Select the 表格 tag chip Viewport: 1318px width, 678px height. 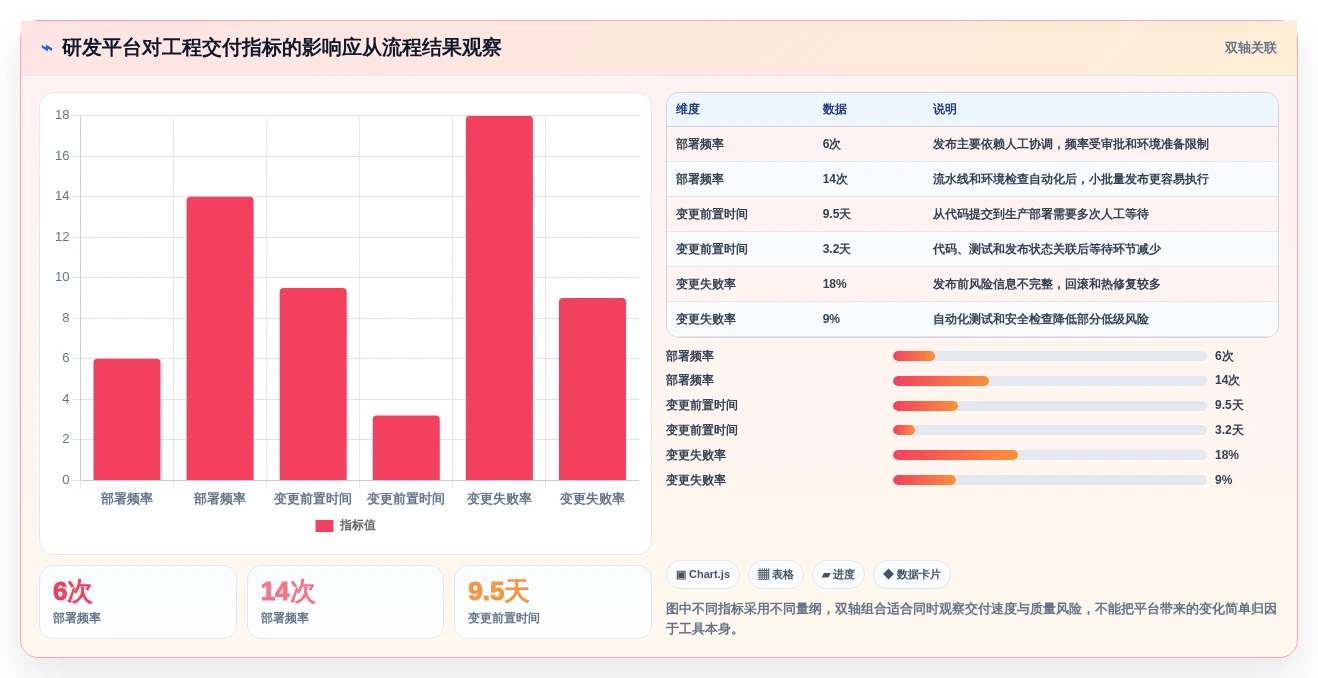pyautogui.click(x=776, y=575)
